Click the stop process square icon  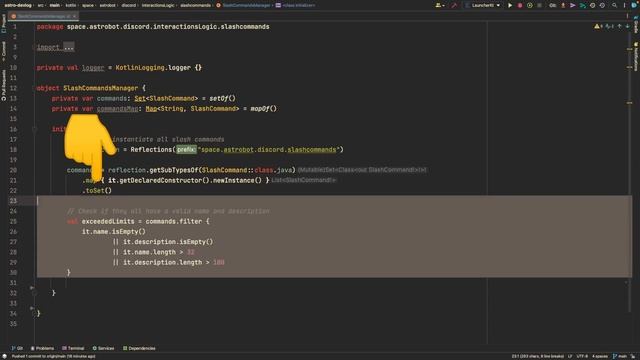tap(539, 5)
